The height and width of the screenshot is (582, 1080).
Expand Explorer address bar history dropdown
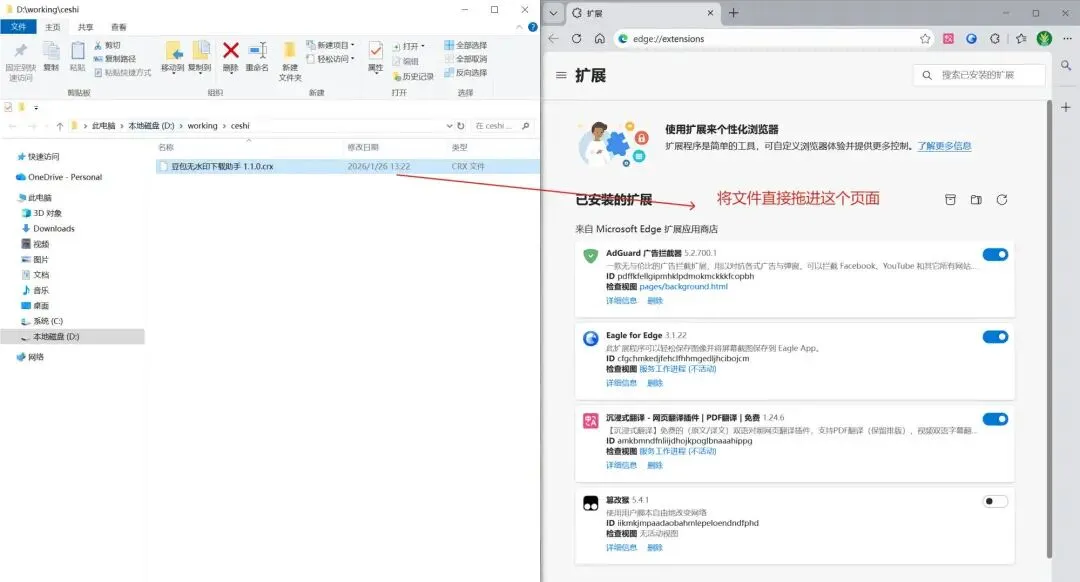tap(449, 126)
